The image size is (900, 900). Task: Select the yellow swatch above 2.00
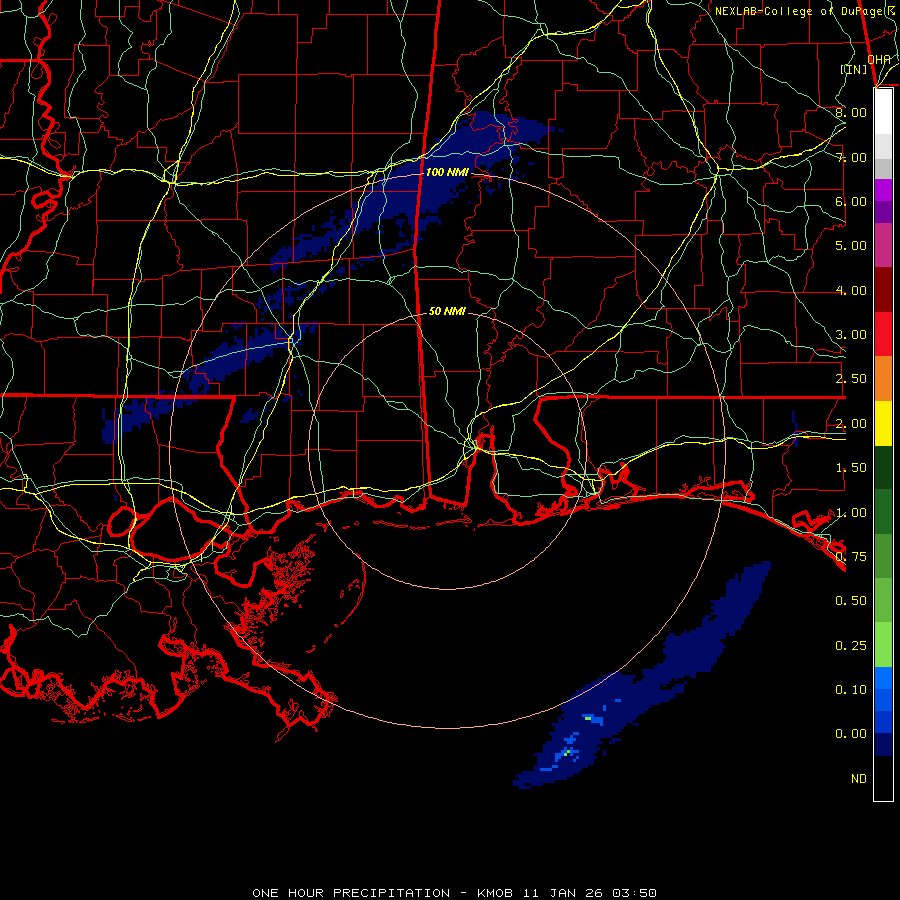[883, 423]
